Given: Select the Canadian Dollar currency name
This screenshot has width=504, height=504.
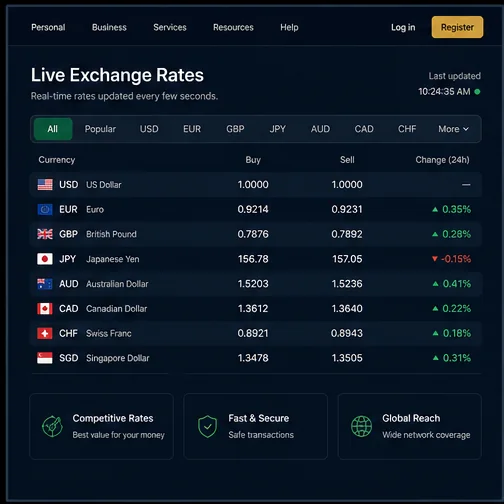Looking at the screenshot, I should point(116,309).
